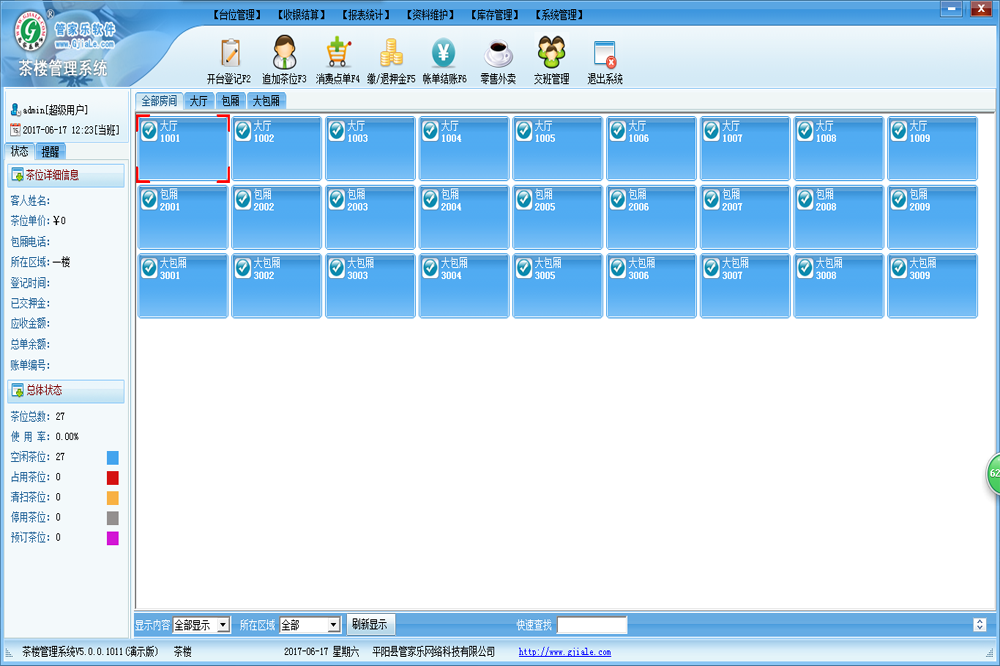The height and width of the screenshot is (666, 1000).
Task: Click the 总体状态 panel header
Action: tap(66, 390)
